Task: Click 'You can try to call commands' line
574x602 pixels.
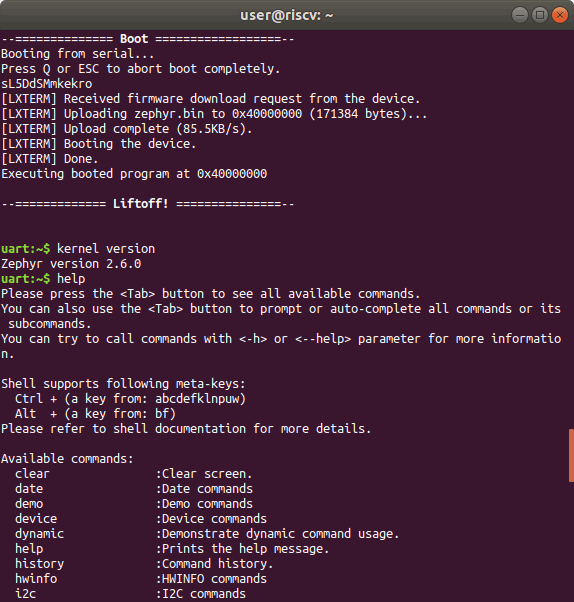Action: pos(281,346)
